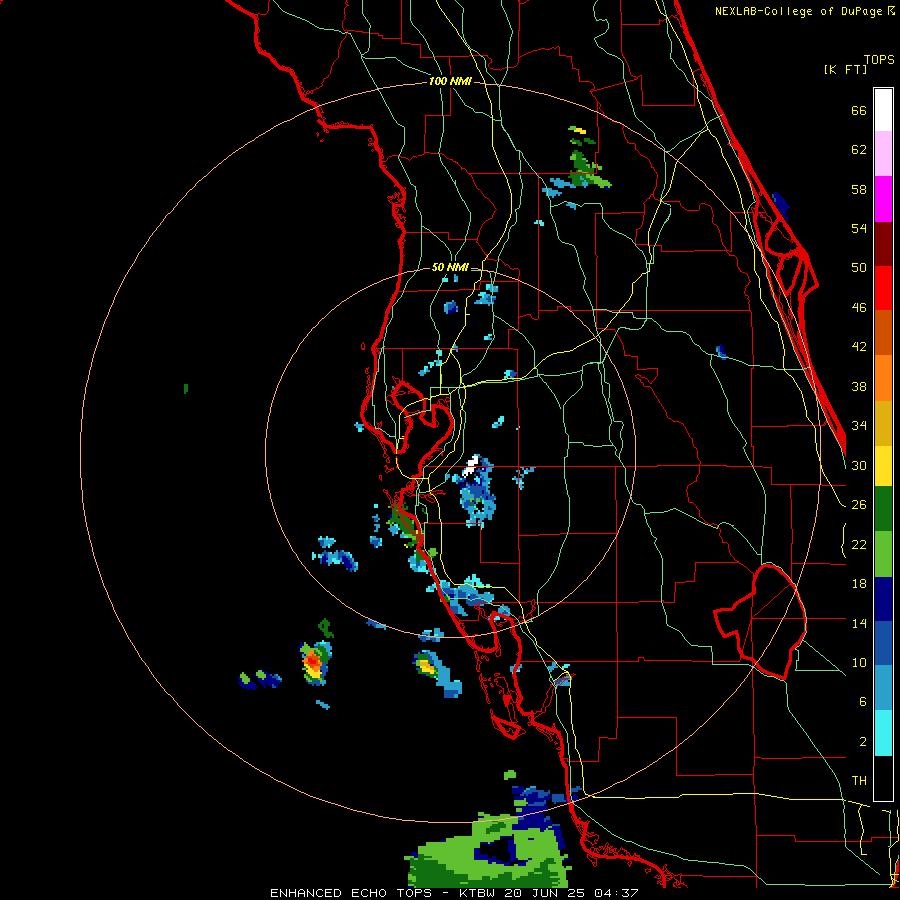This screenshot has height=900, width=900.
Task: Click the 26 value on the legend
Action: (859, 505)
